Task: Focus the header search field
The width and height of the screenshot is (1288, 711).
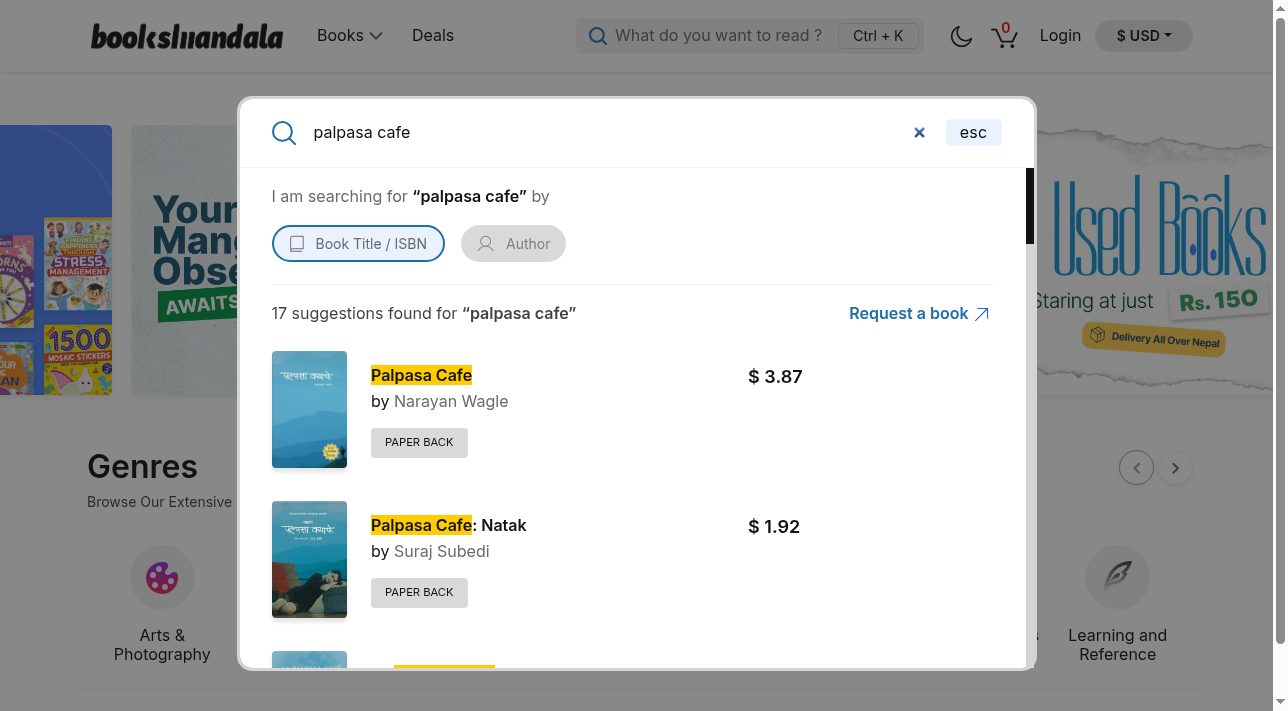Action: tap(750, 36)
